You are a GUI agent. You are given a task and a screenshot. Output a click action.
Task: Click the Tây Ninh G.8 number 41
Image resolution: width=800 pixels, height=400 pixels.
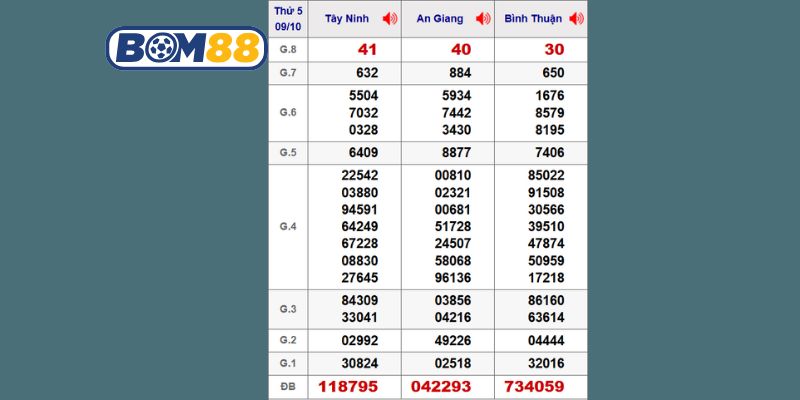tap(367, 49)
